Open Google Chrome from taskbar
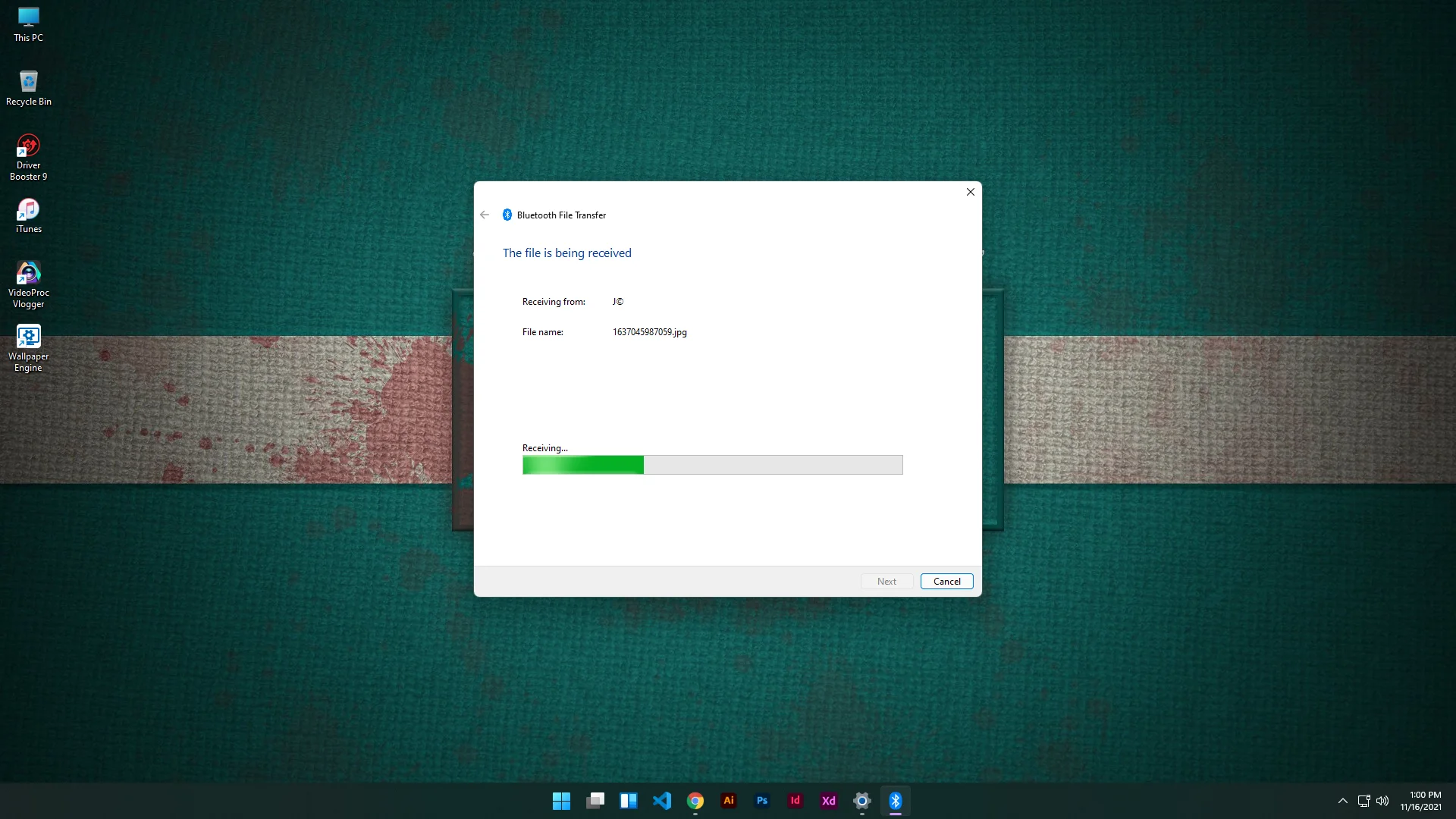This screenshot has height=819, width=1456. point(695,801)
